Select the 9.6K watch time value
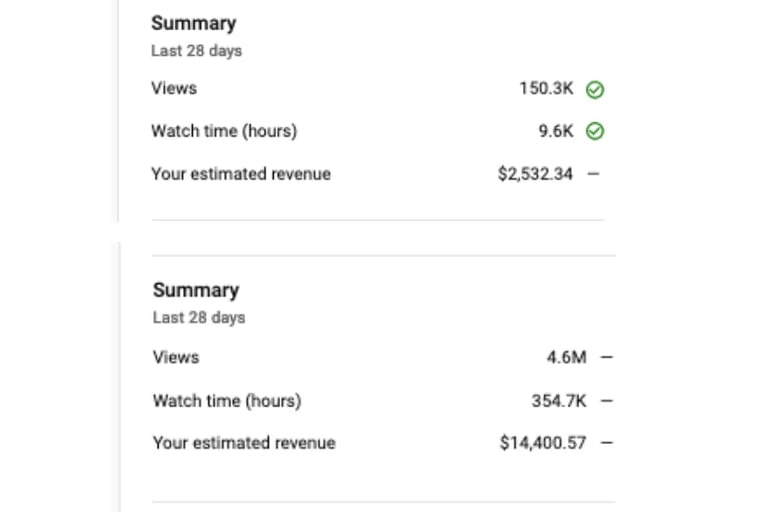 click(556, 131)
